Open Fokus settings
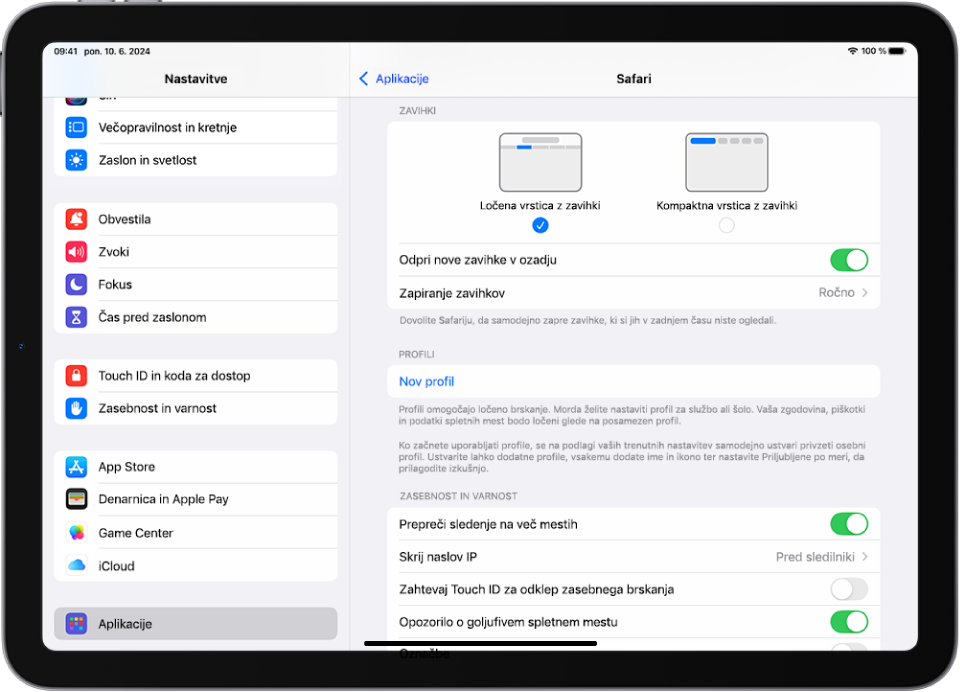This screenshot has width=960, height=692. click(196, 284)
